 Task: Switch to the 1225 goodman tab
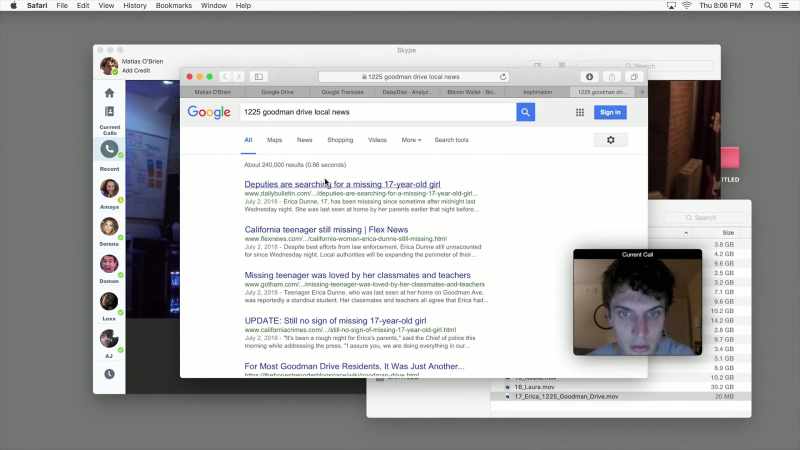(601, 92)
